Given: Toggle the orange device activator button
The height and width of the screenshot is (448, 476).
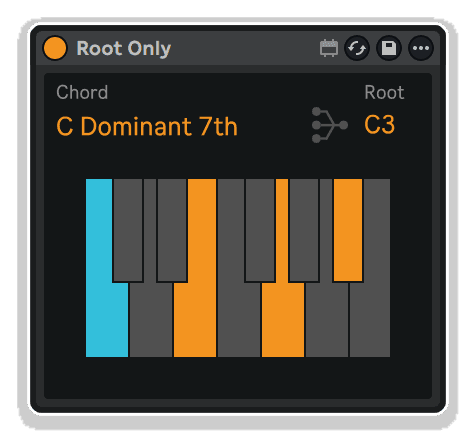Looking at the screenshot, I should [55, 48].
